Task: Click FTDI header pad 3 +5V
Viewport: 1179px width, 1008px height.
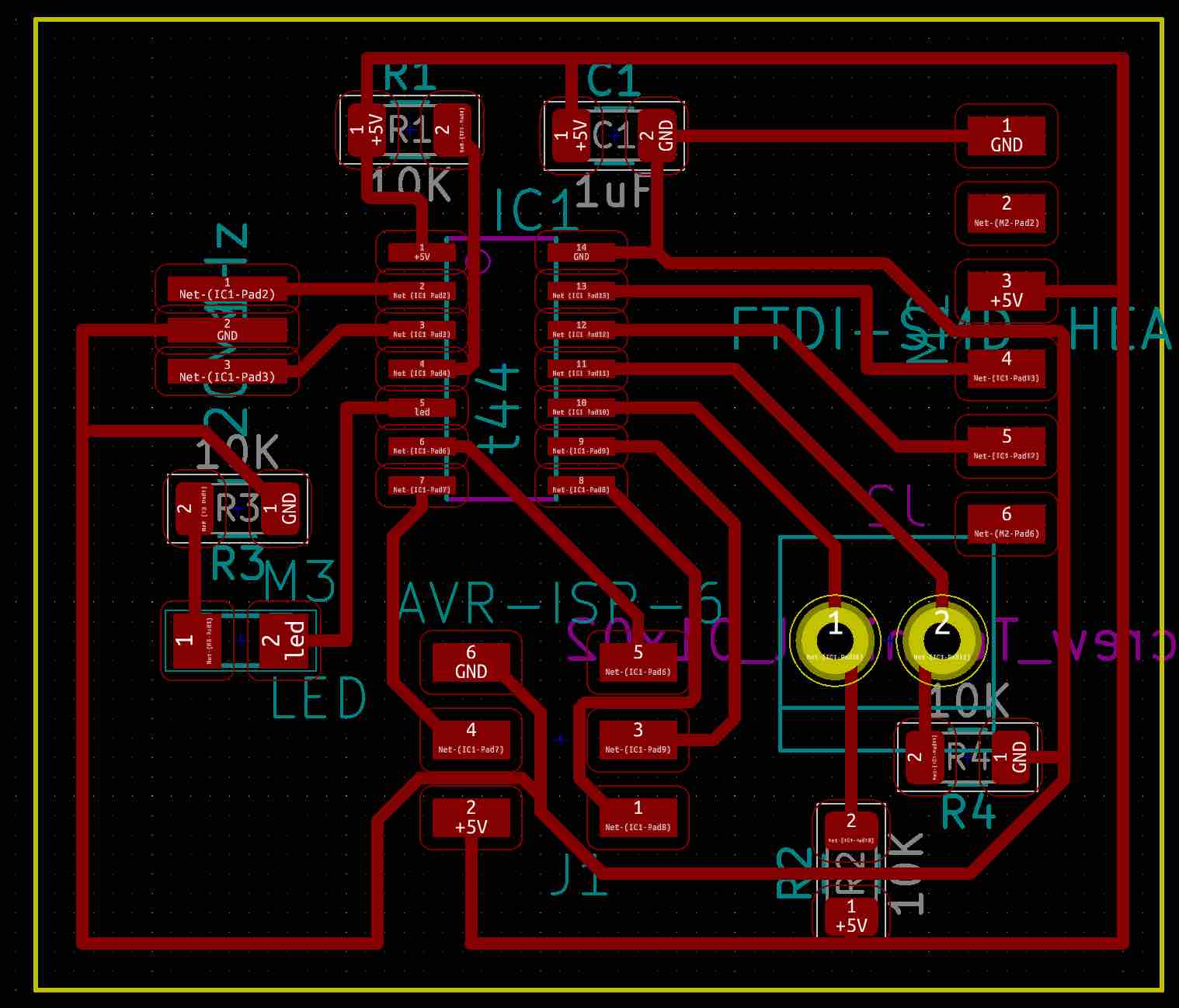Action: pos(1007,290)
